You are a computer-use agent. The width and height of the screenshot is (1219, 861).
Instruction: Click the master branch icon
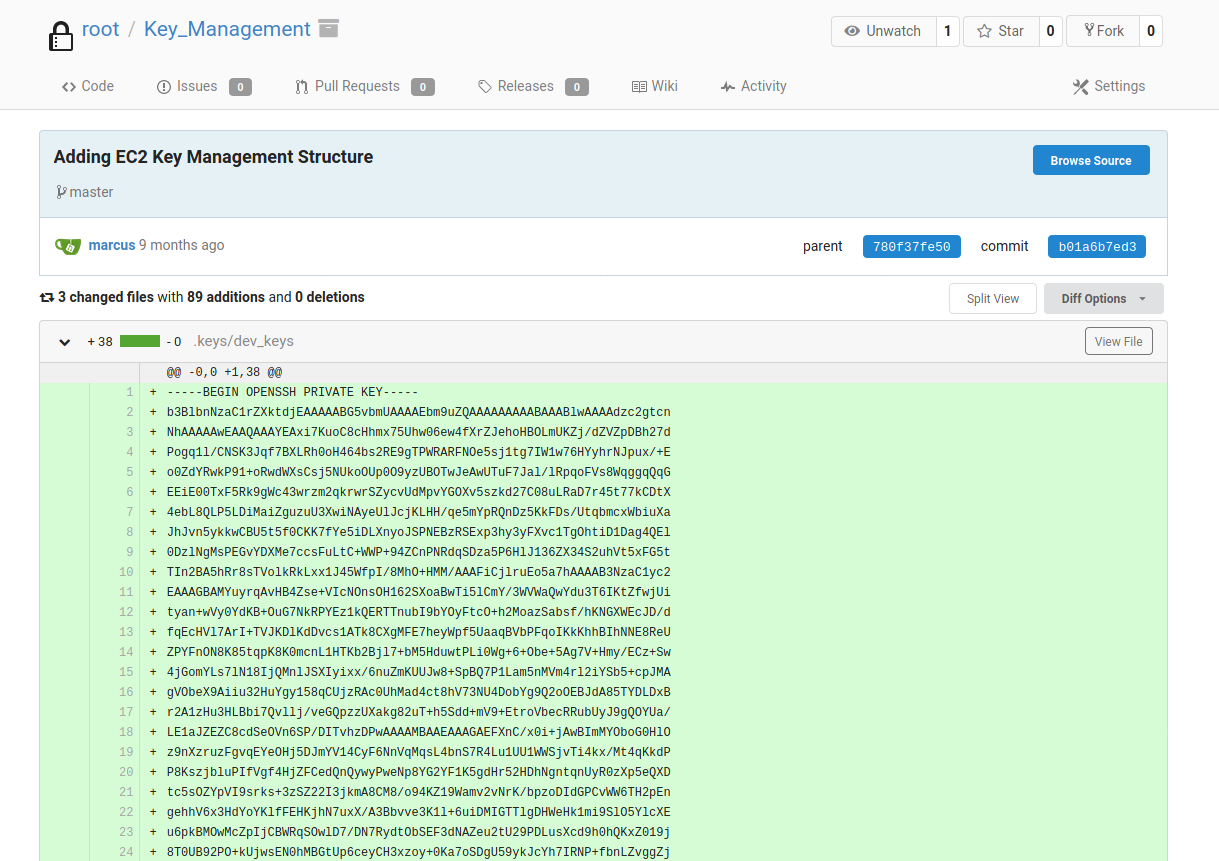point(61,192)
